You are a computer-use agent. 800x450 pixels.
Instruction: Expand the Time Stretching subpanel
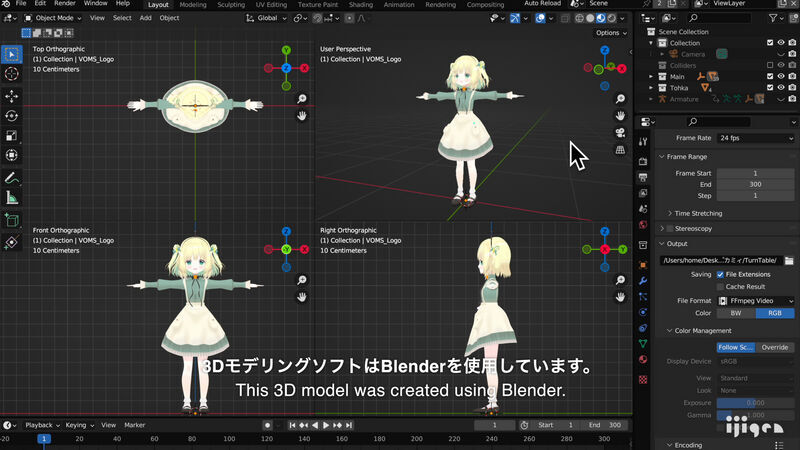[698, 213]
